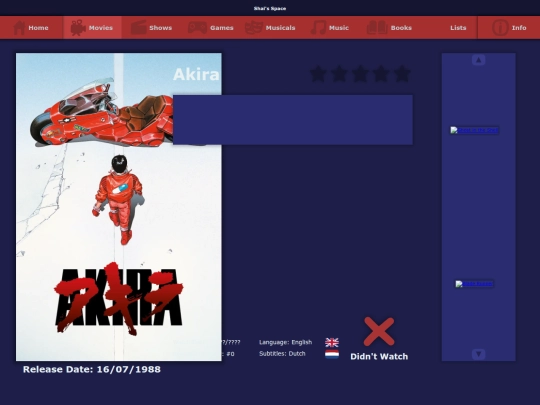Open the Books section
This screenshot has height=405, width=540.
pos(389,28)
